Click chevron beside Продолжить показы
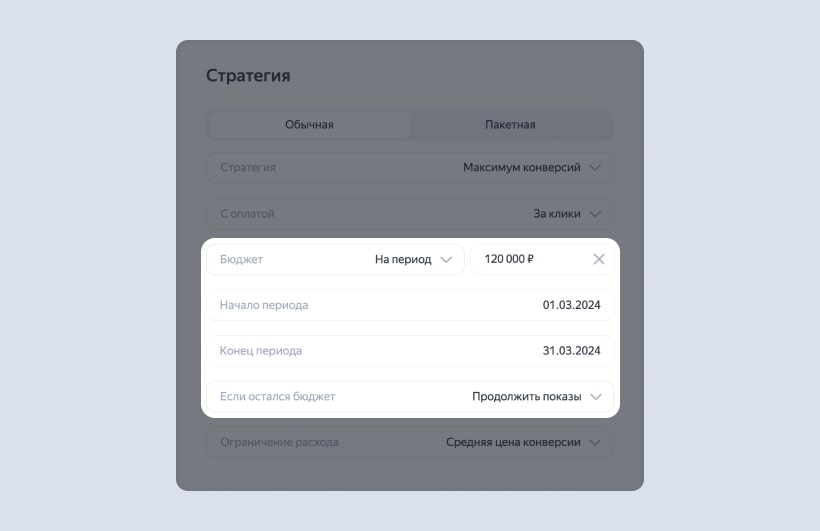Image resolution: width=820 pixels, height=531 pixels. pyautogui.click(x=596, y=396)
